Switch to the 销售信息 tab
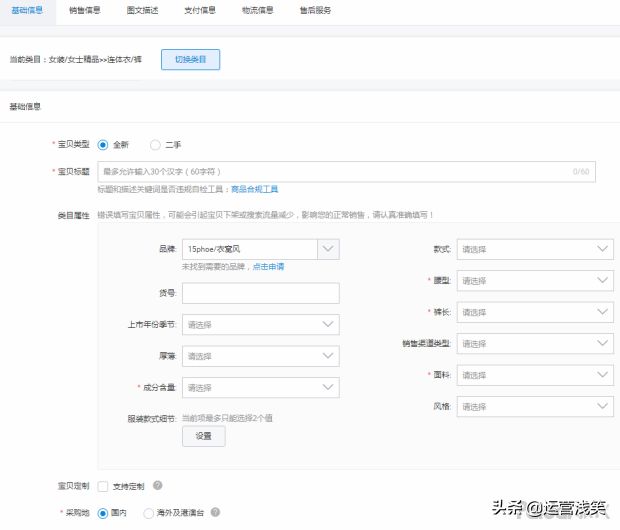Viewport: 620px width, 530px height. tap(84, 11)
